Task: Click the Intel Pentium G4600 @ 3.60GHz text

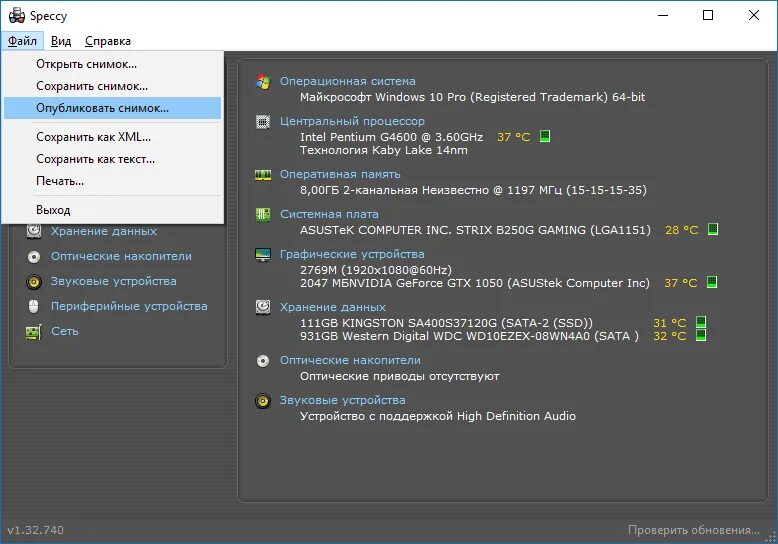Action: [x=391, y=137]
